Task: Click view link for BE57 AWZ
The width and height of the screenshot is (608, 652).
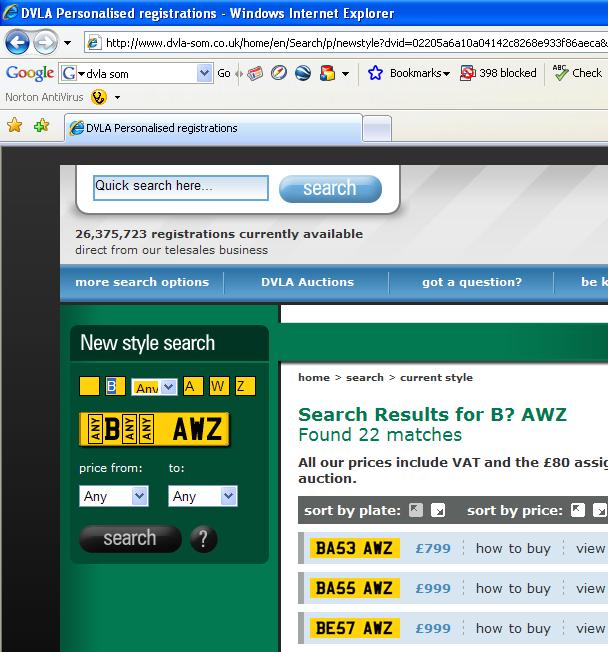Action: [x=591, y=628]
